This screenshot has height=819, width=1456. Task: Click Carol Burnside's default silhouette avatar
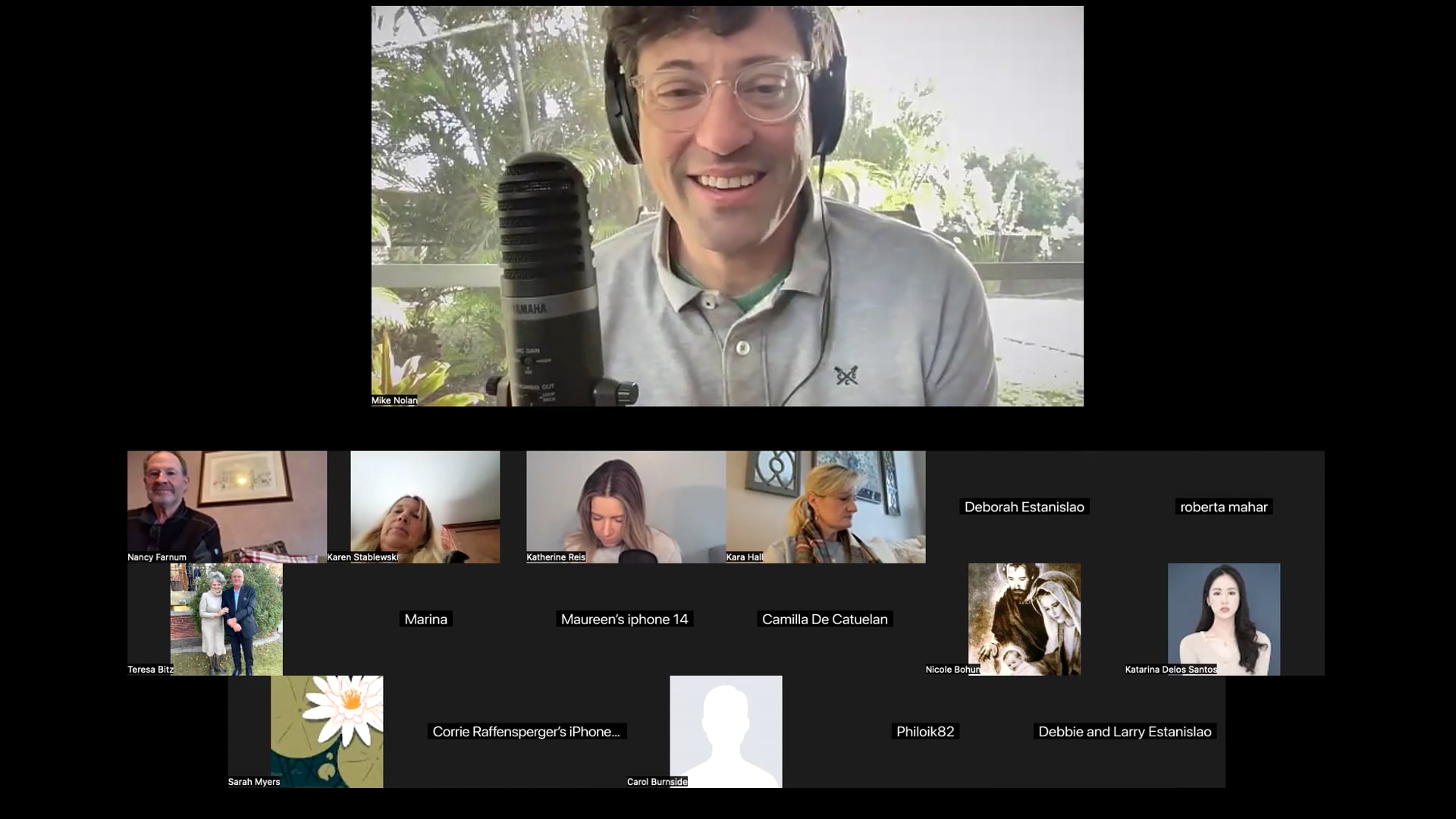pyautogui.click(x=726, y=731)
